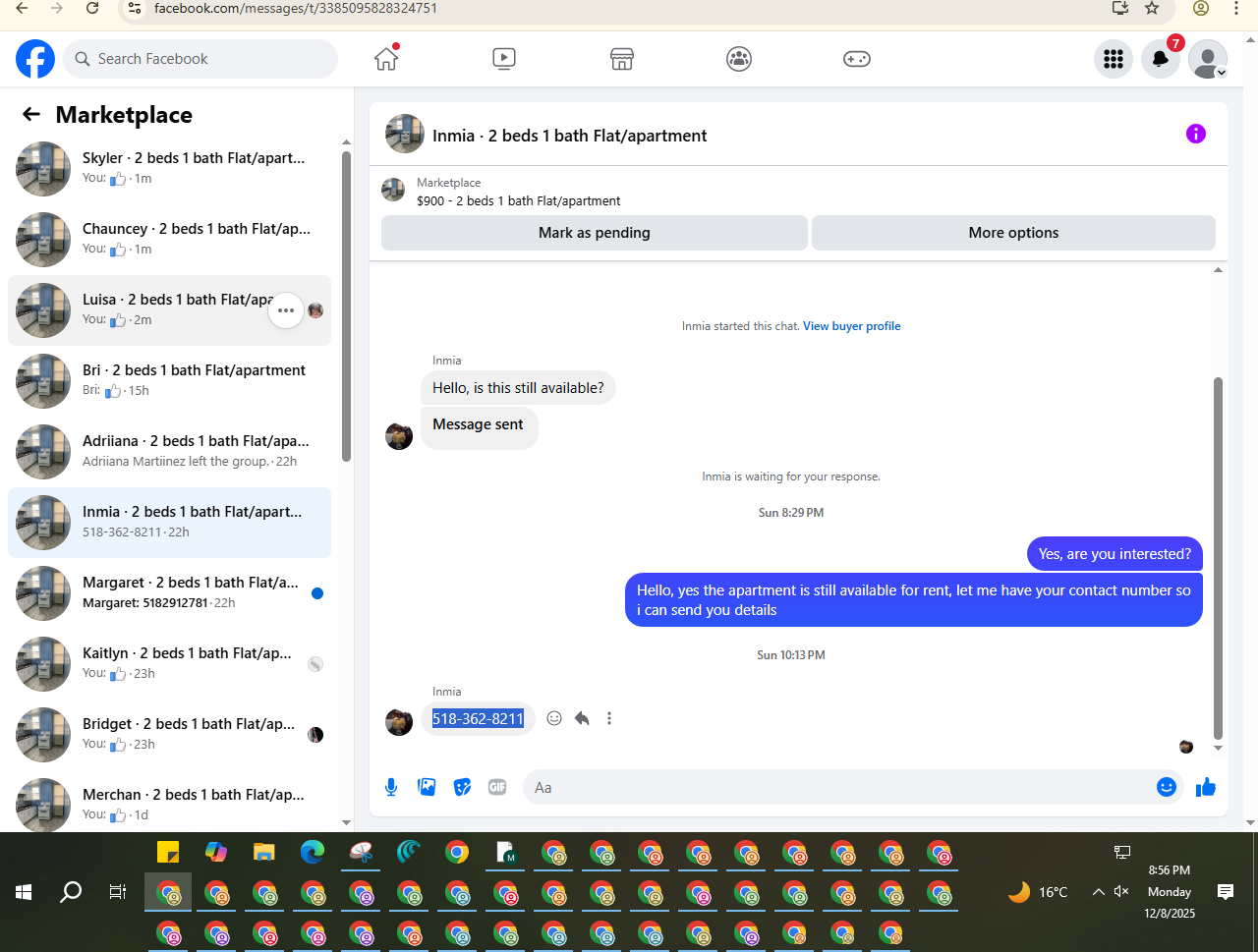1258x952 pixels.
Task: Open the Facebook Home feed
Action: 386,59
